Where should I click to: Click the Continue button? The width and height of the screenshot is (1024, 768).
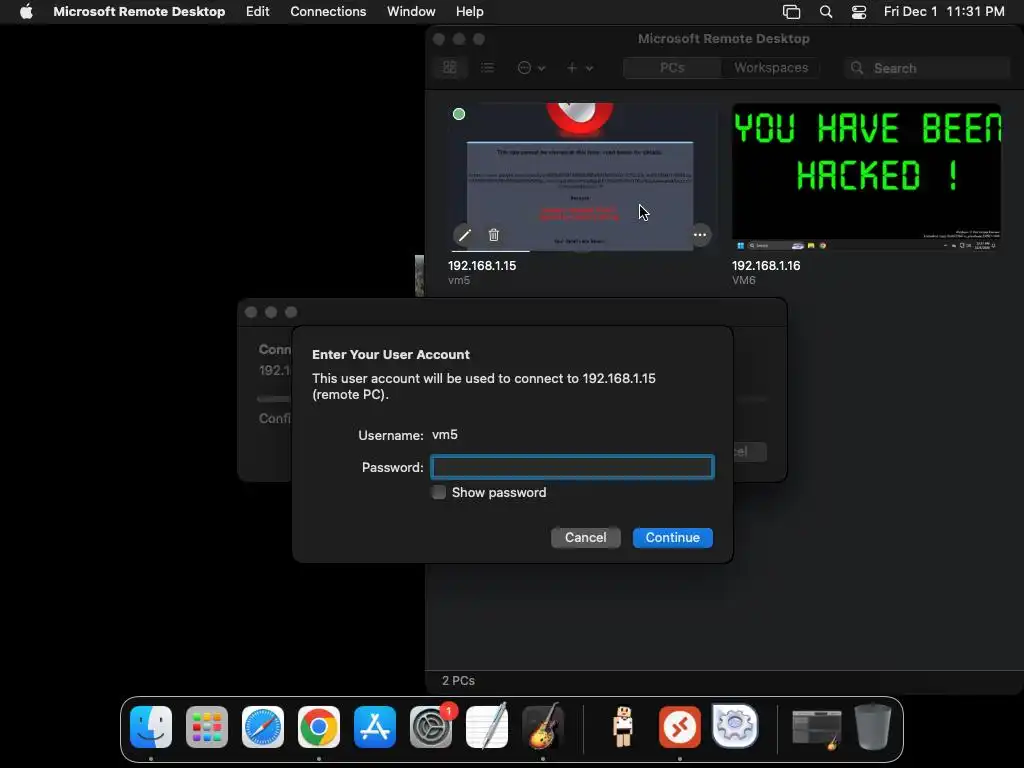(x=673, y=537)
